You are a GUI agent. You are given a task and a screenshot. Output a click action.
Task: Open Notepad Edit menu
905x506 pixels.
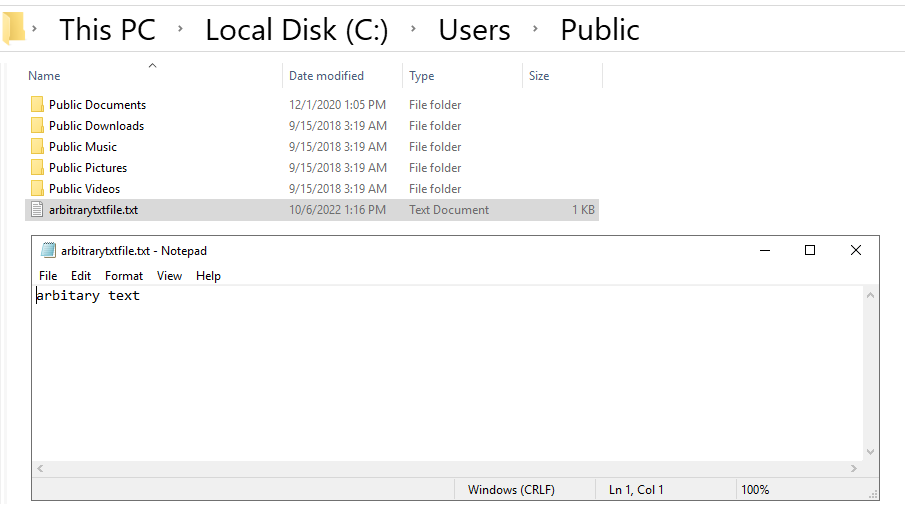(x=81, y=276)
